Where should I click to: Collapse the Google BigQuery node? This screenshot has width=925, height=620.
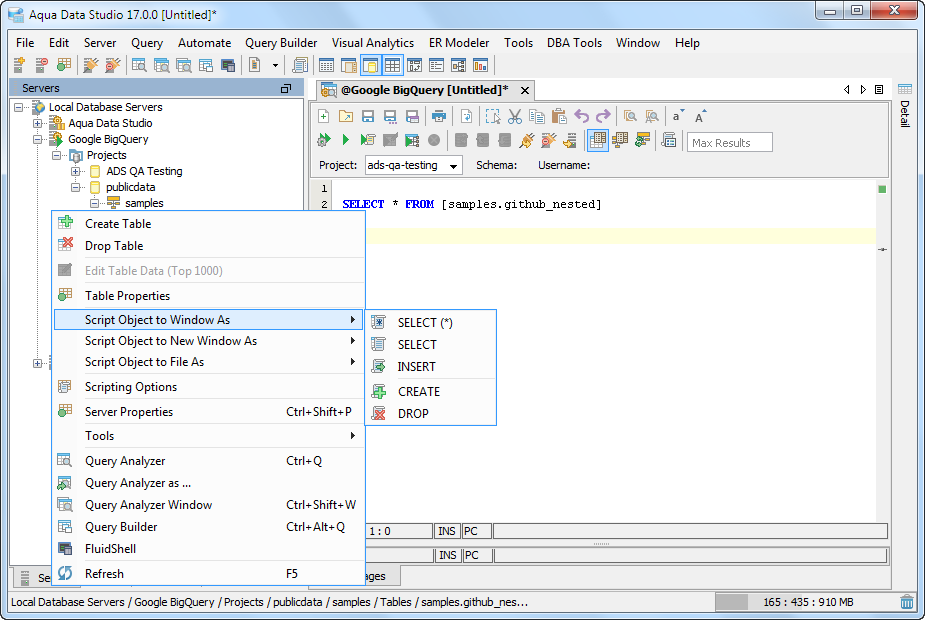38,139
